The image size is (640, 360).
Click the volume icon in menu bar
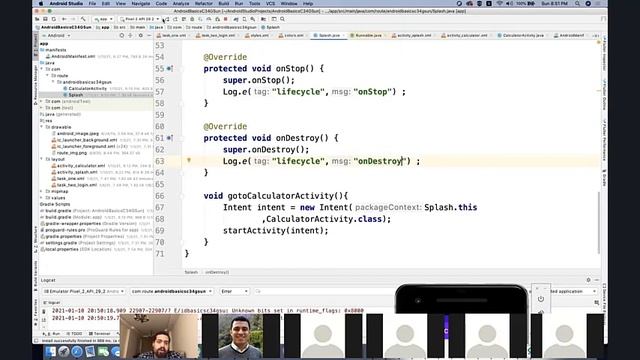(x=509, y=3)
